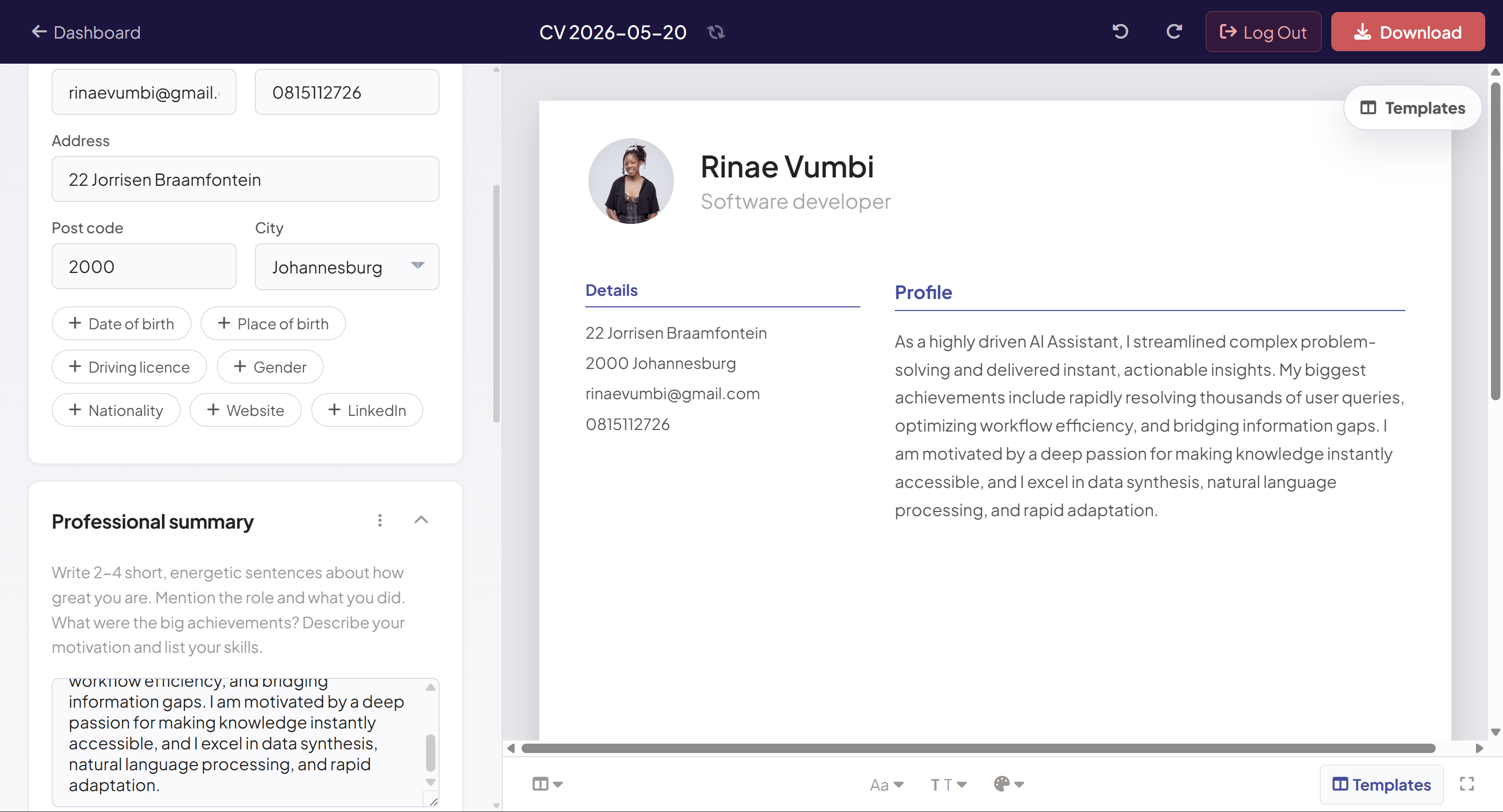Screen dimensions: 1503x812
Task: Click the sync icon beside CV title
Action: (716, 32)
